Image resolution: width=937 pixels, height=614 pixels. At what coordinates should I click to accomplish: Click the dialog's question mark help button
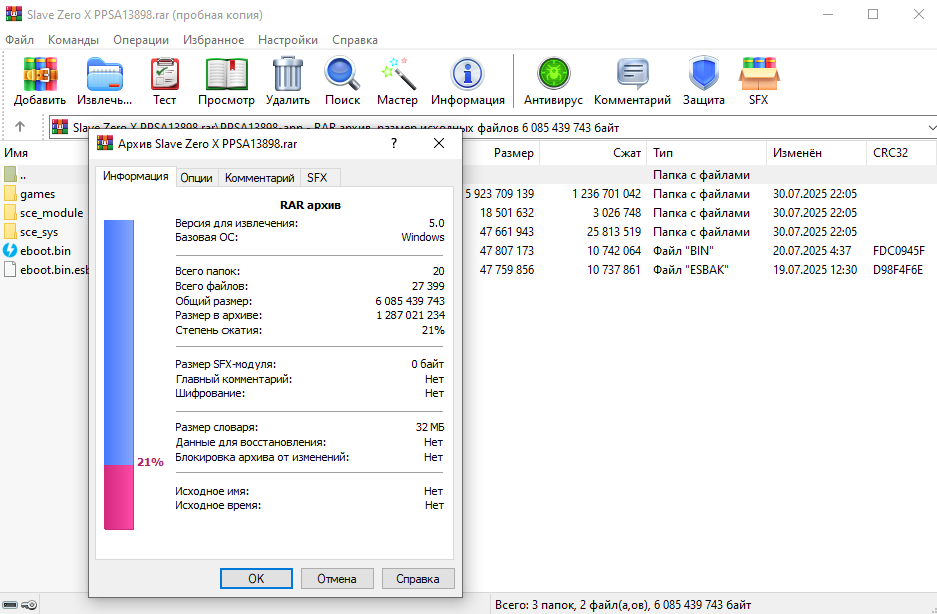click(x=394, y=144)
